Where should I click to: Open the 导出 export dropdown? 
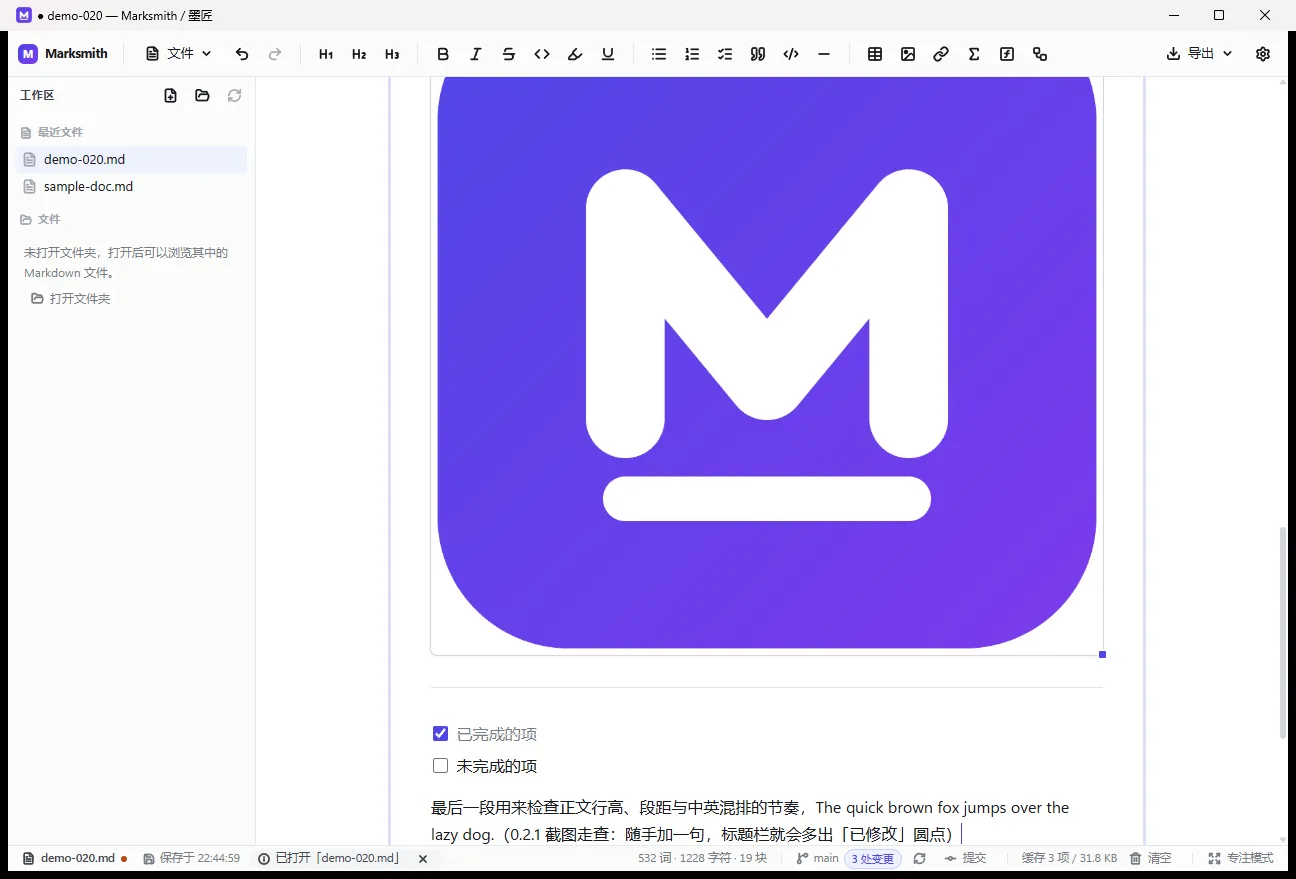tap(1200, 54)
